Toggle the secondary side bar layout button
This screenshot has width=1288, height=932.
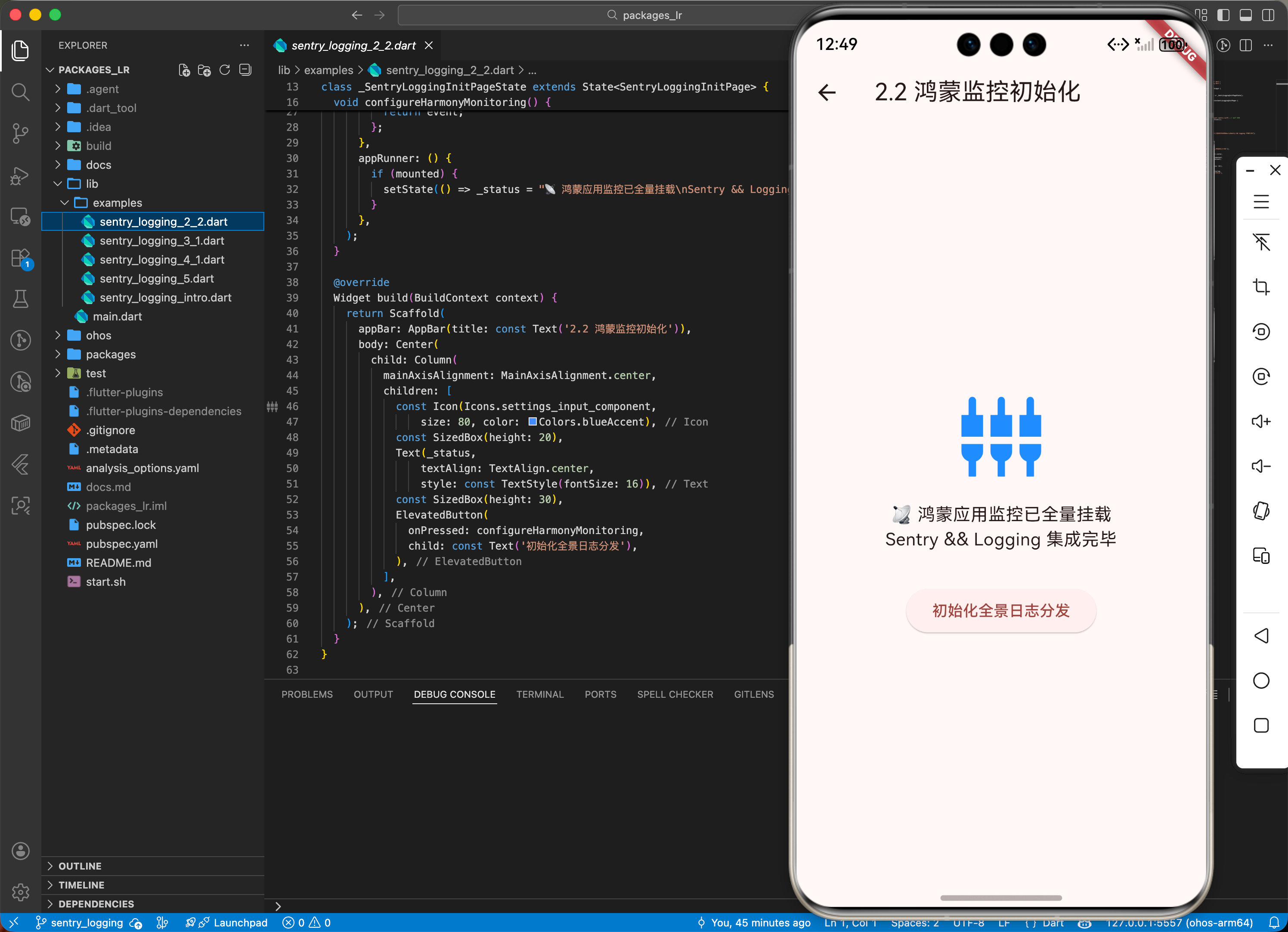click(x=1268, y=16)
